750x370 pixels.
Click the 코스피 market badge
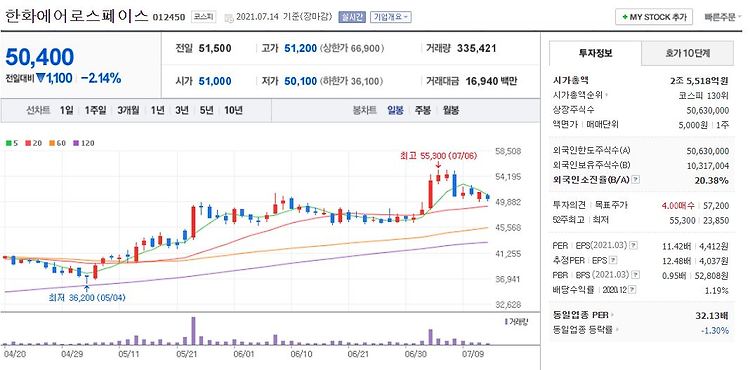(x=203, y=17)
